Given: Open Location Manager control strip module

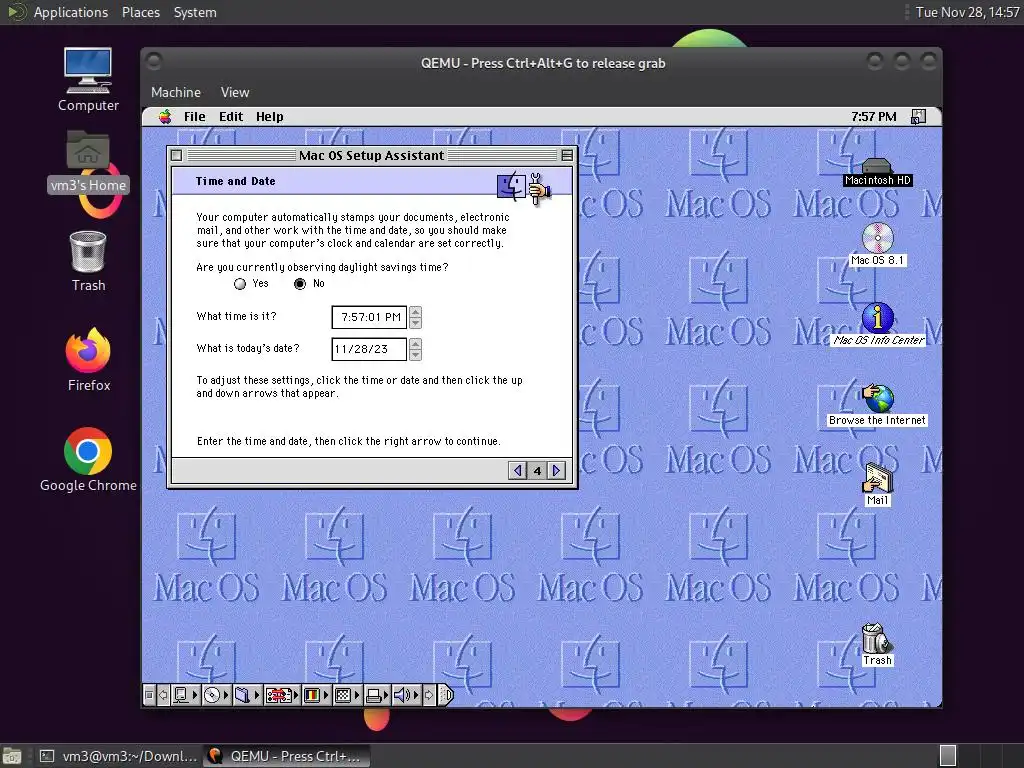Looking at the screenshot, I should [x=281, y=696].
